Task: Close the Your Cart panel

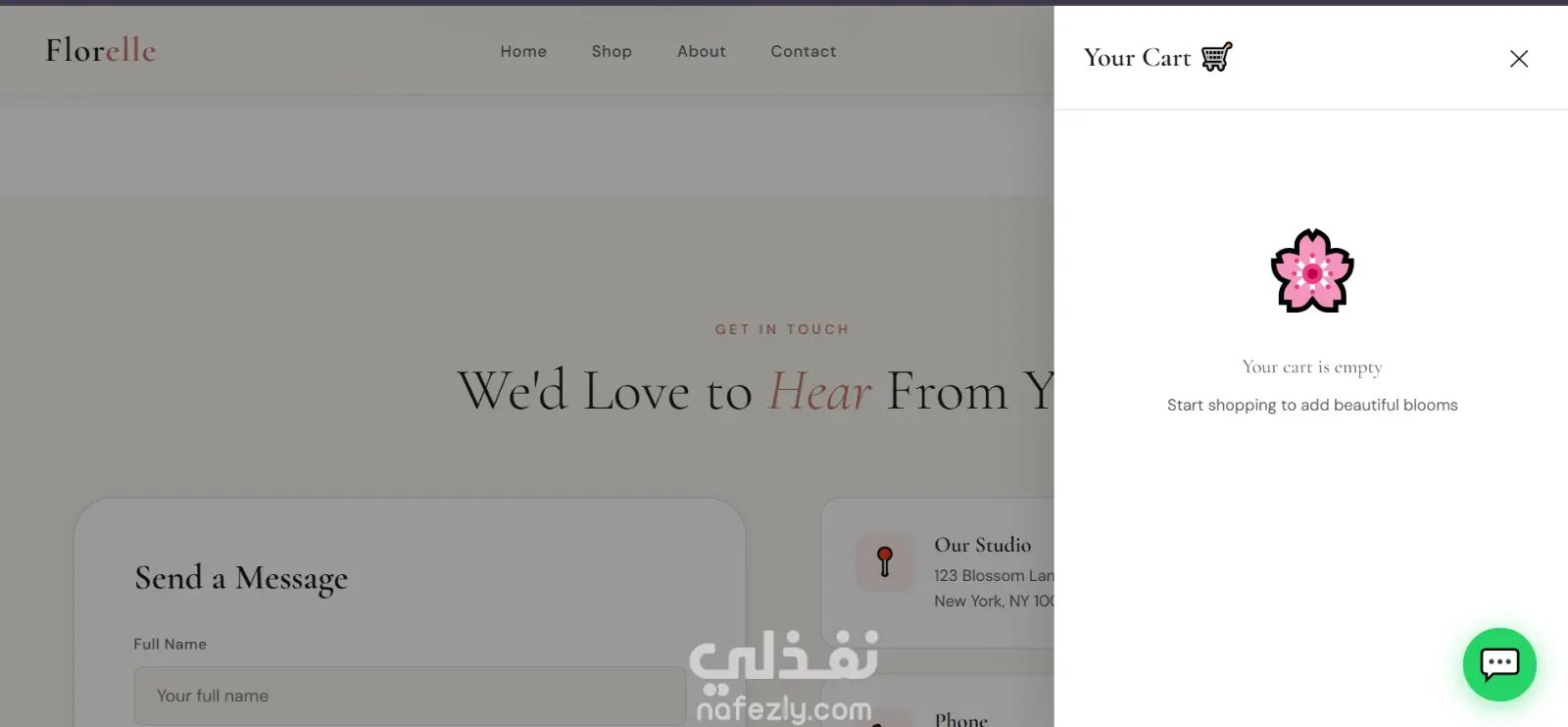Action: pos(1519,59)
